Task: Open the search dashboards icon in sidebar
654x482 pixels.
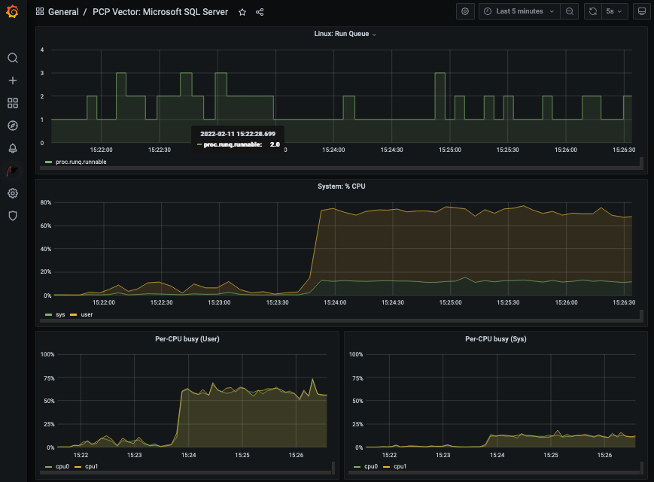Action: (13, 58)
